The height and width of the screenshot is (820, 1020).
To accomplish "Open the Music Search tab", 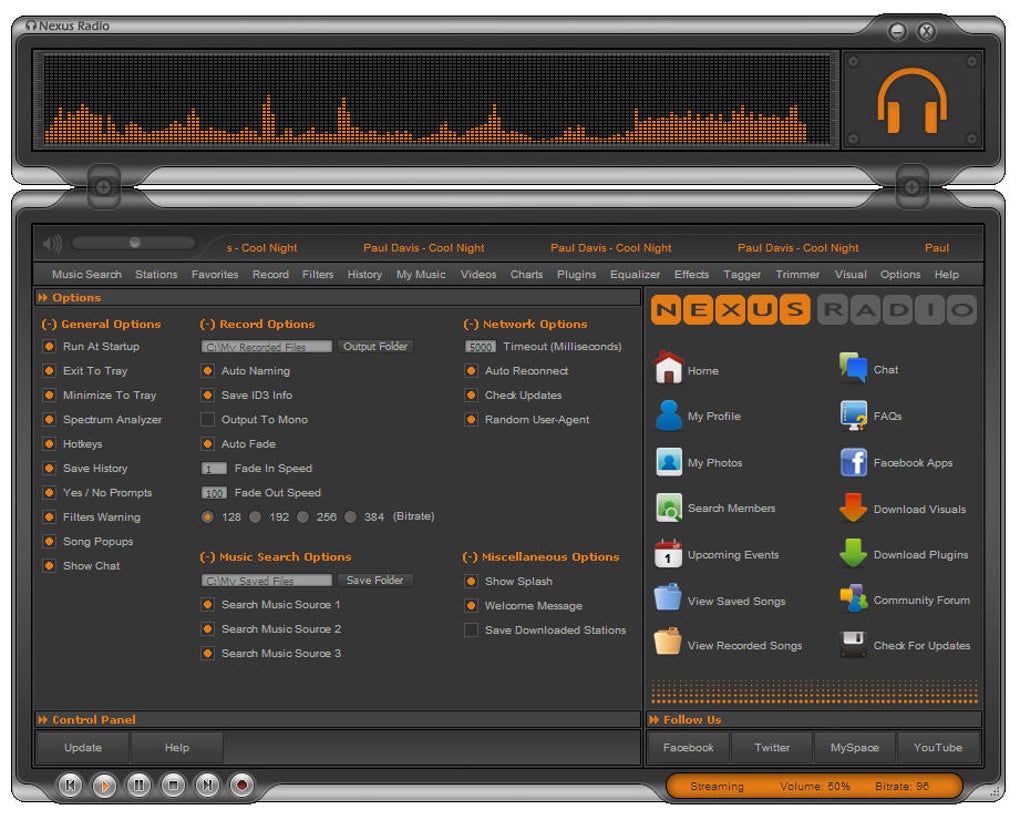I will tap(87, 274).
